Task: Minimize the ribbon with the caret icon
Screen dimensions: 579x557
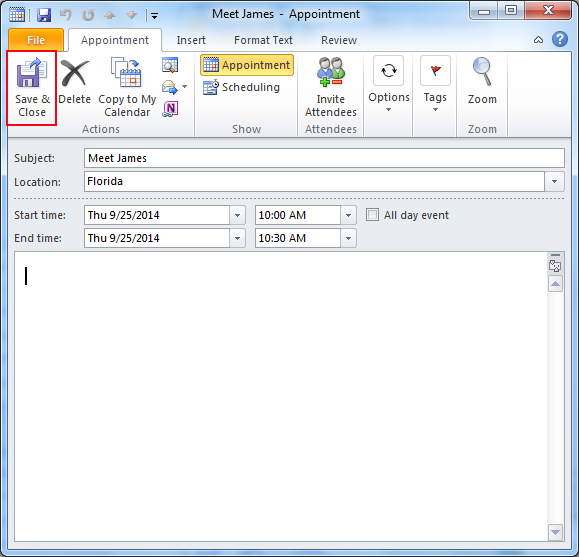Action: tap(538, 40)
